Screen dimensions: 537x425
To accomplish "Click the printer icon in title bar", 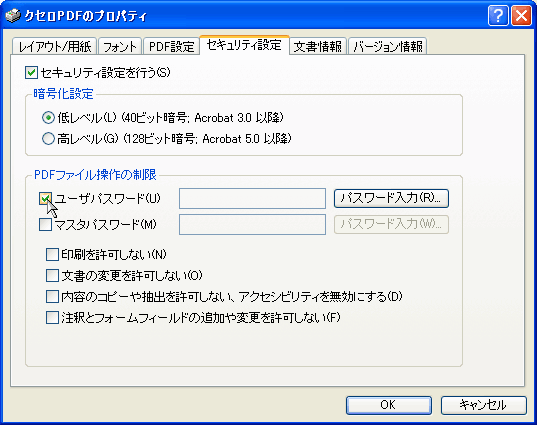I will tap(13, 16).
